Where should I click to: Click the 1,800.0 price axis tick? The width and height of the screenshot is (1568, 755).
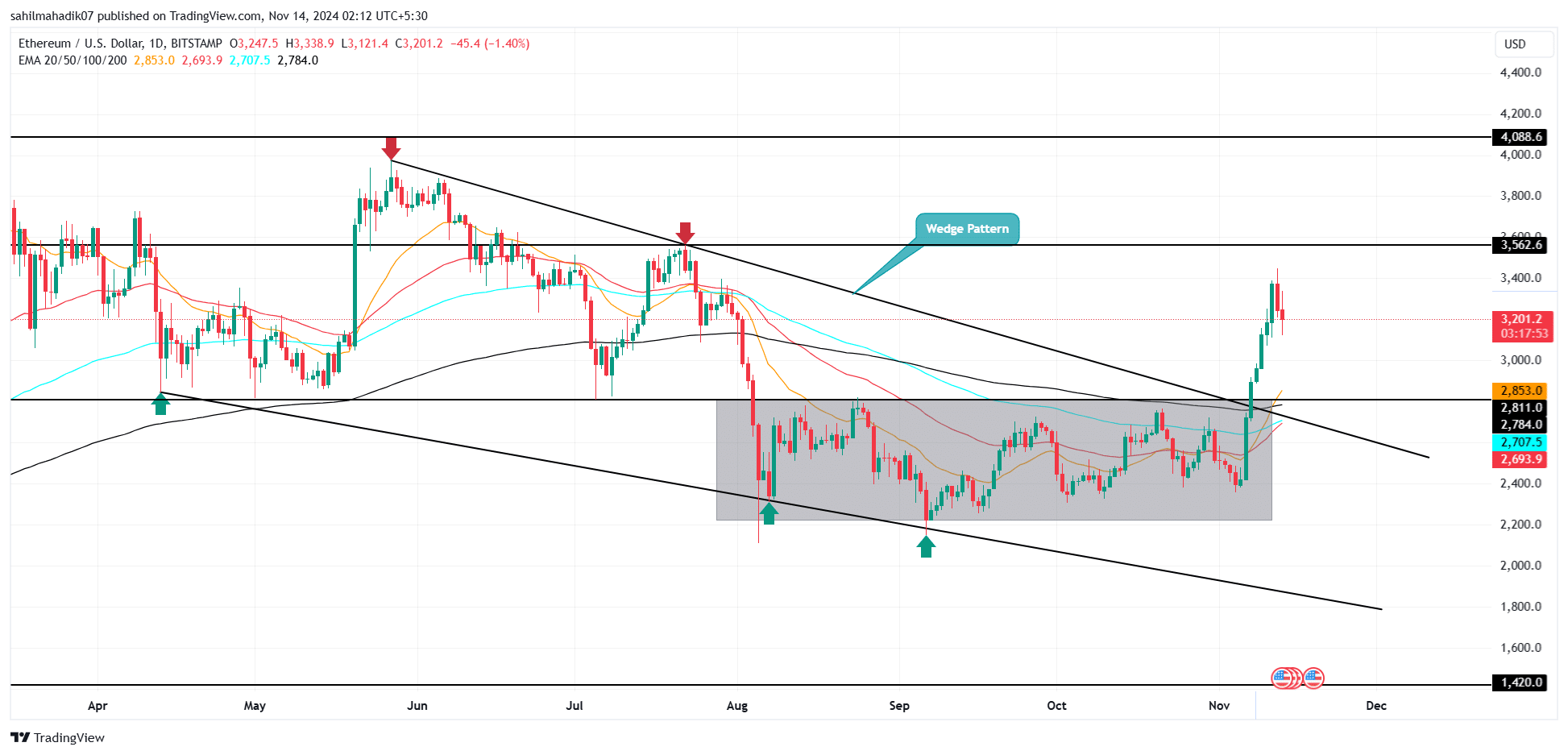pos(1520,607)
